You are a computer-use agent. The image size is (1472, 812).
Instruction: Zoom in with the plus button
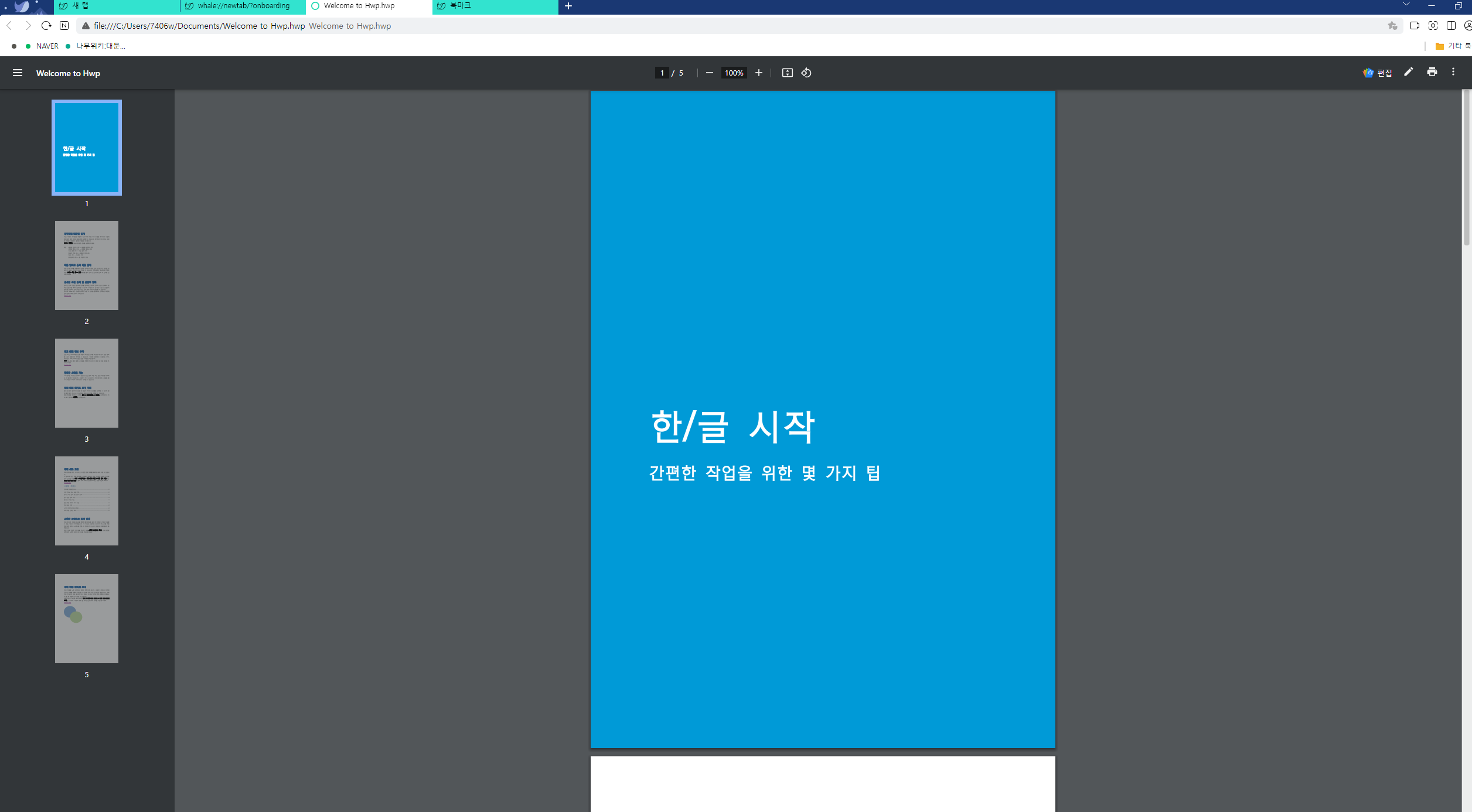tap(758, 73)
